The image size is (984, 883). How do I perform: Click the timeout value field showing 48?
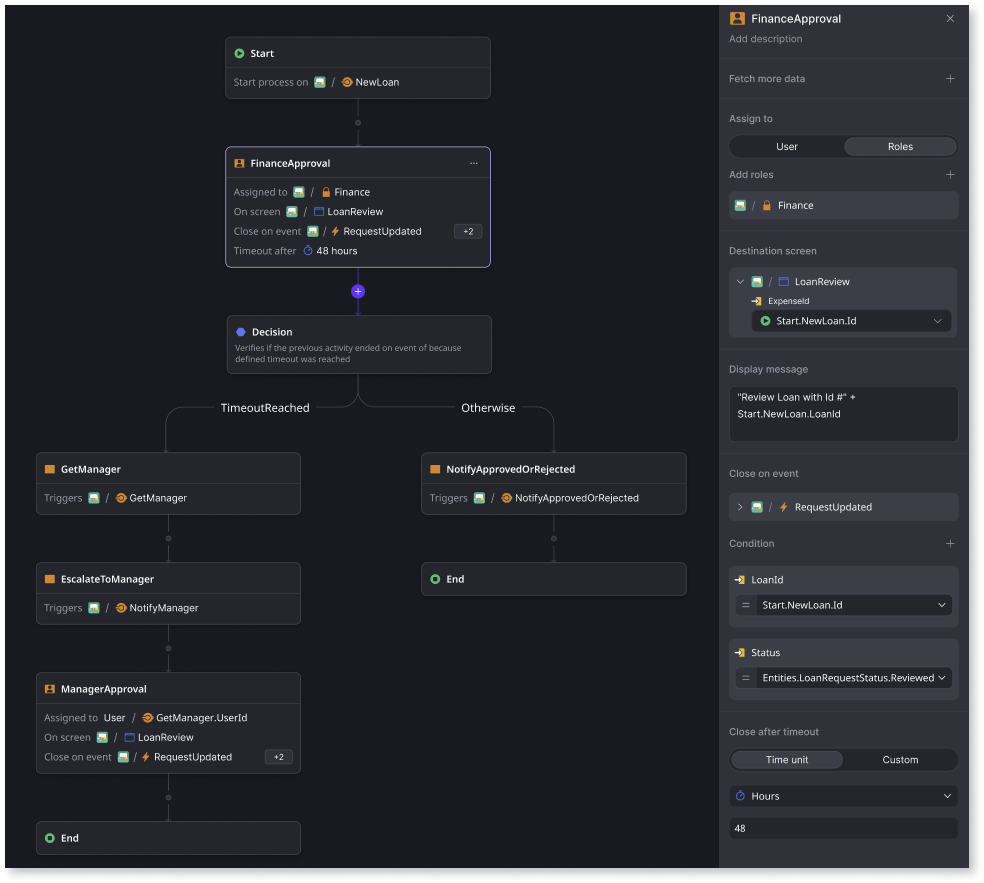click(x=843, y=829)
